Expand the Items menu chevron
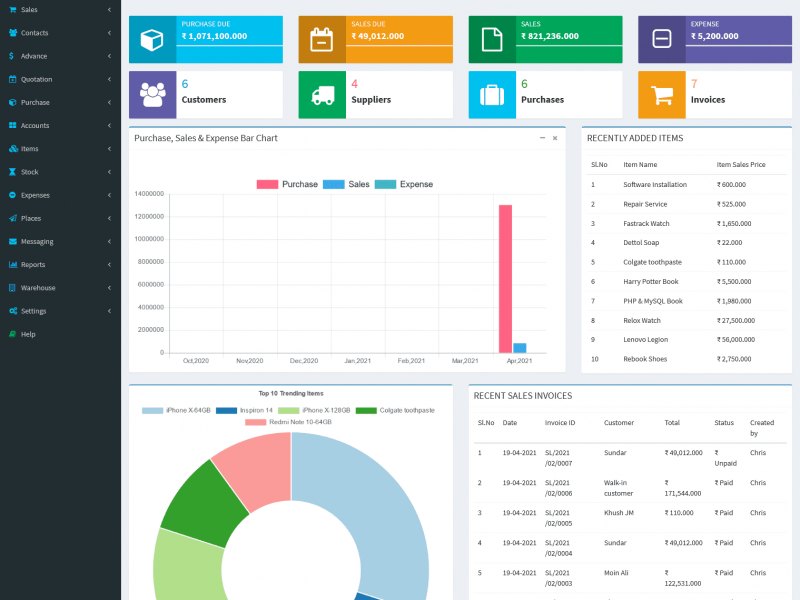800x600 pixels. (x=109, y=149)
